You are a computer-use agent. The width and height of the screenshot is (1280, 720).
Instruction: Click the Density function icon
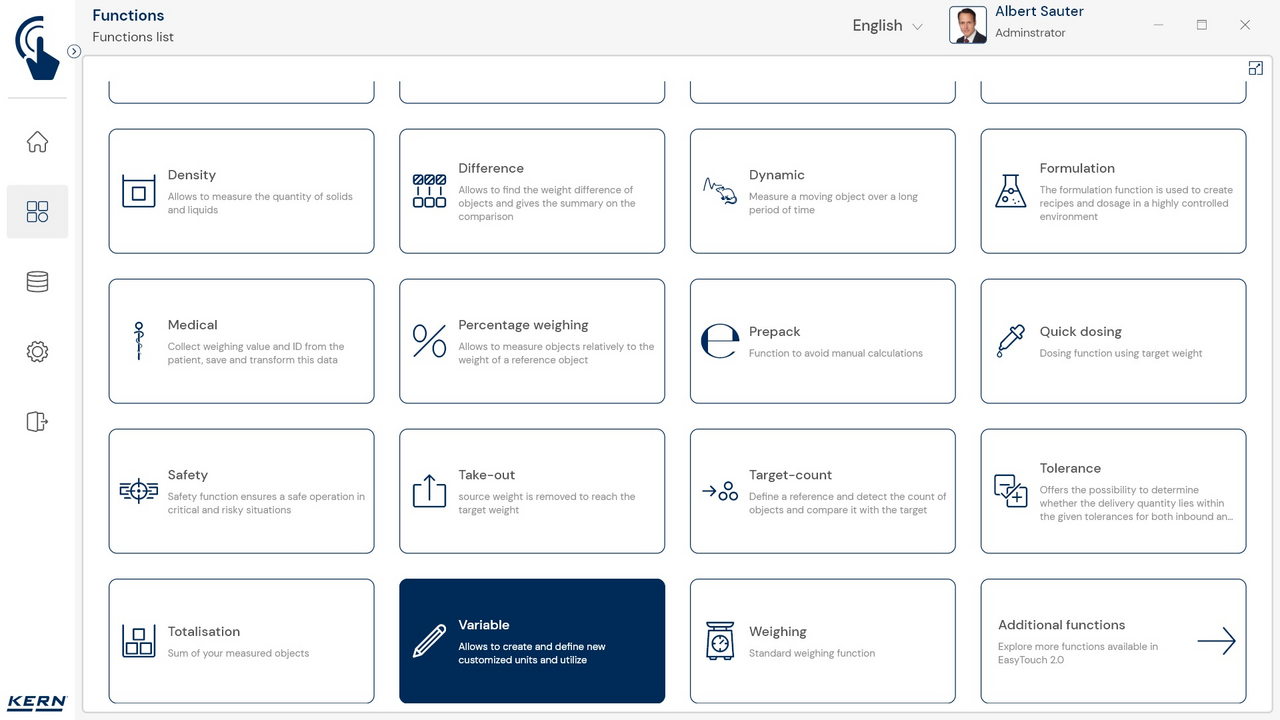[139, 191]
